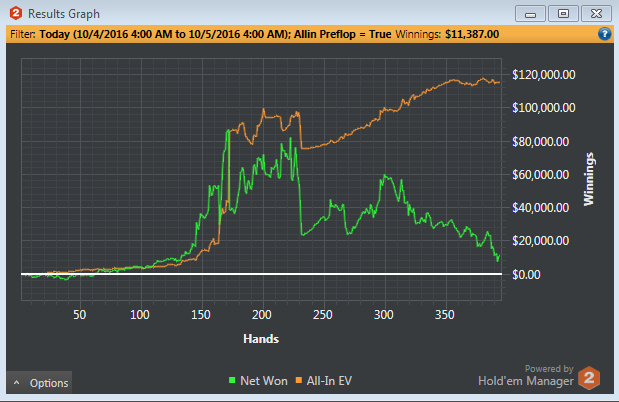Minimize the Results Graph window

tap(530, 14)
